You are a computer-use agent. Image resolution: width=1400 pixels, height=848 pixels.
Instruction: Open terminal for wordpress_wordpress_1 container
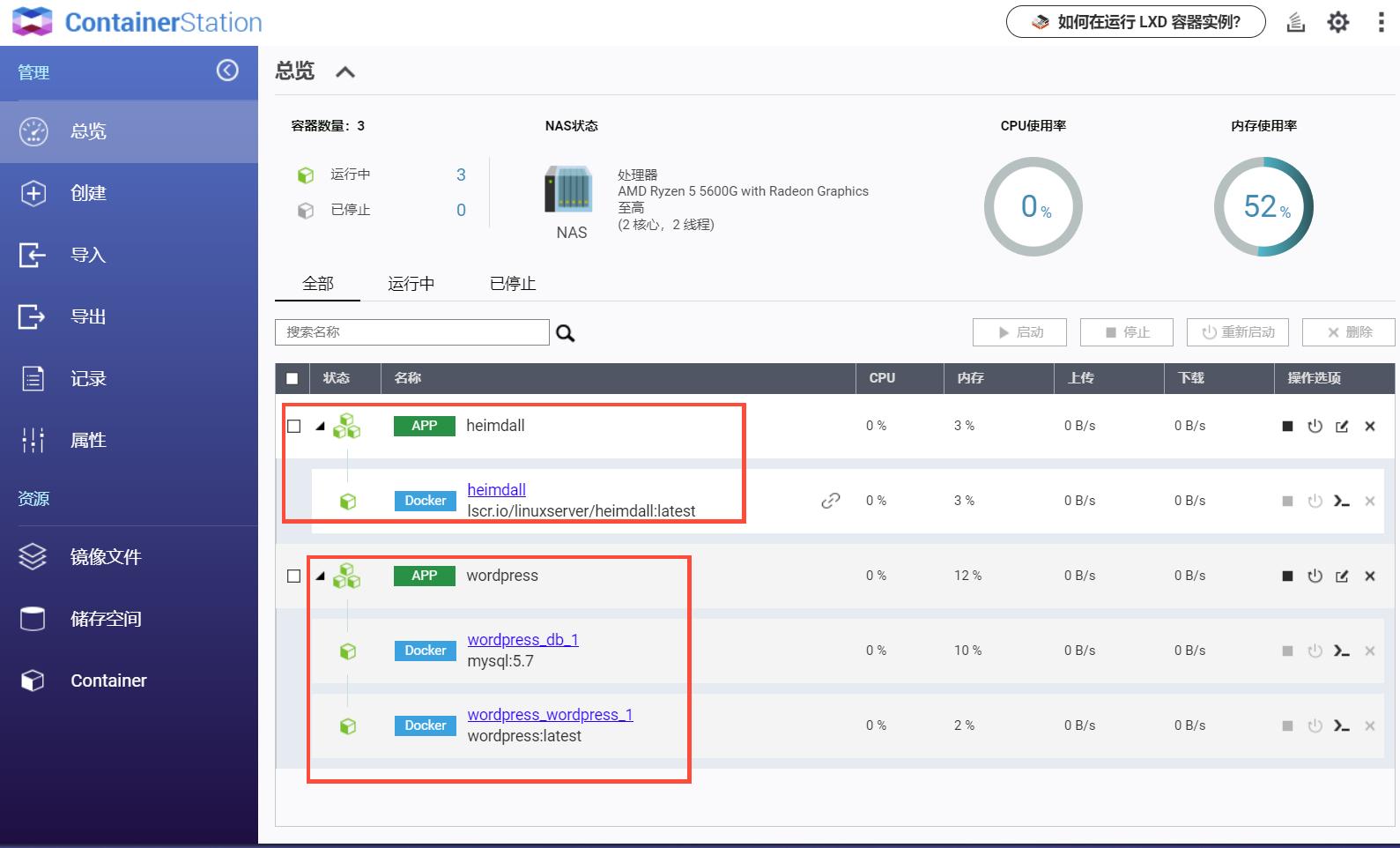point(1342,726)
